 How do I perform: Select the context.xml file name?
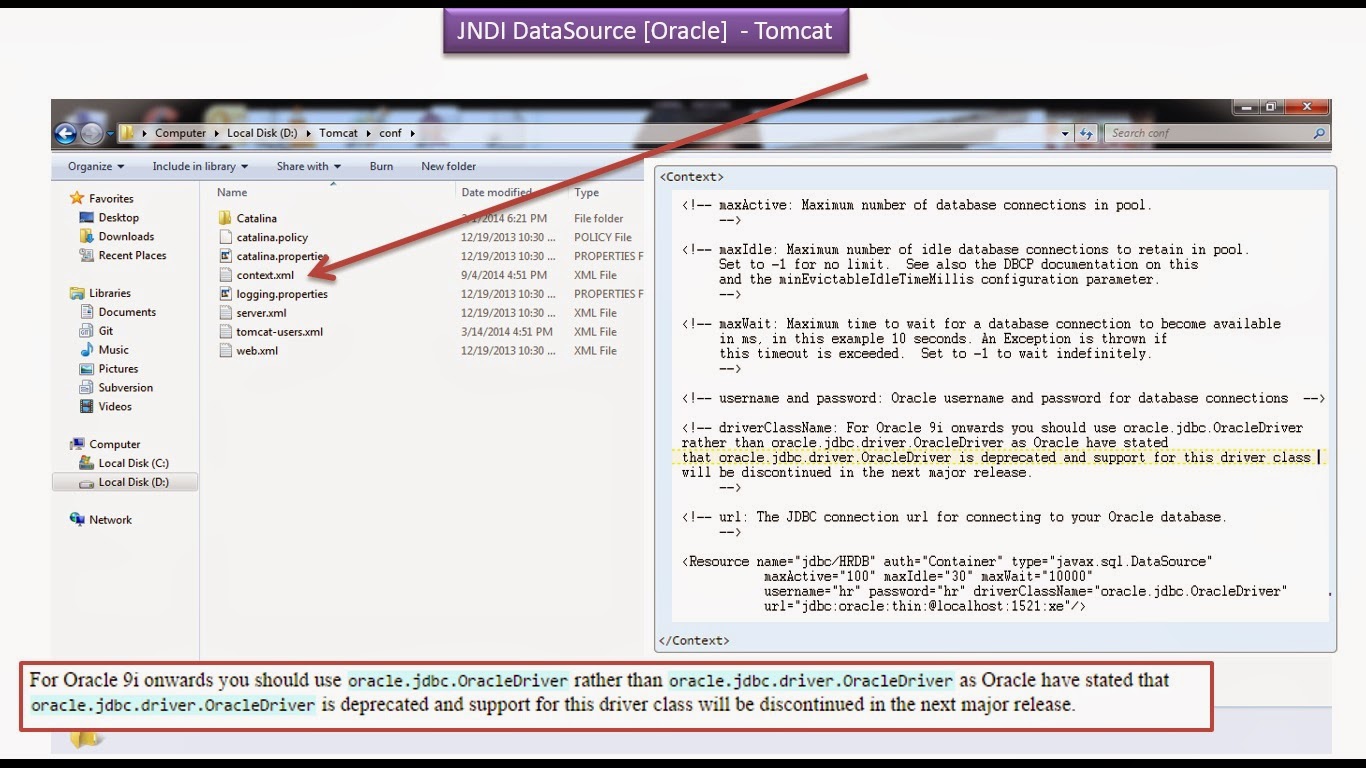[x=265, y=275]
